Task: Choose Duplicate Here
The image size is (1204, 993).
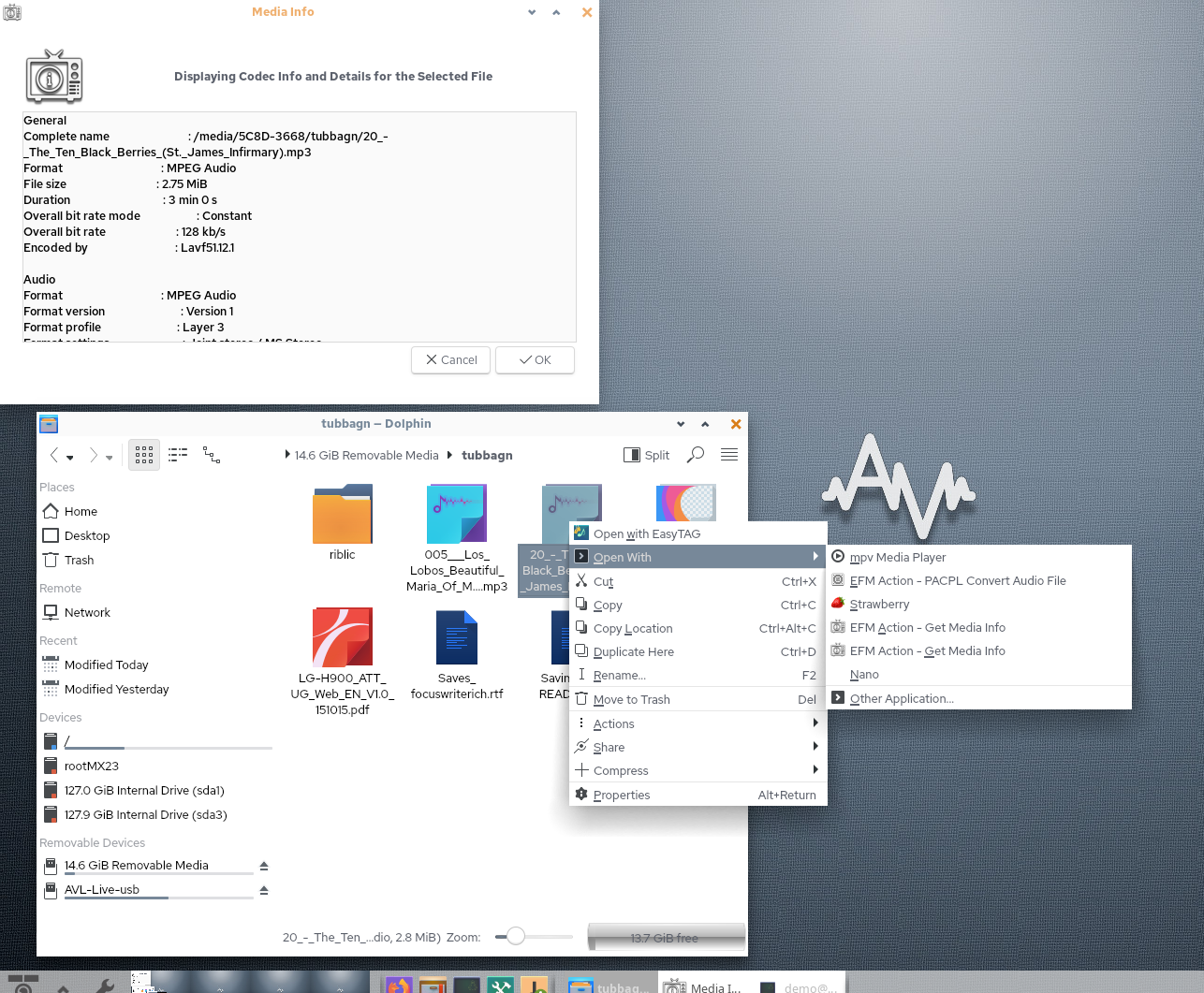Action: (697, 651)
